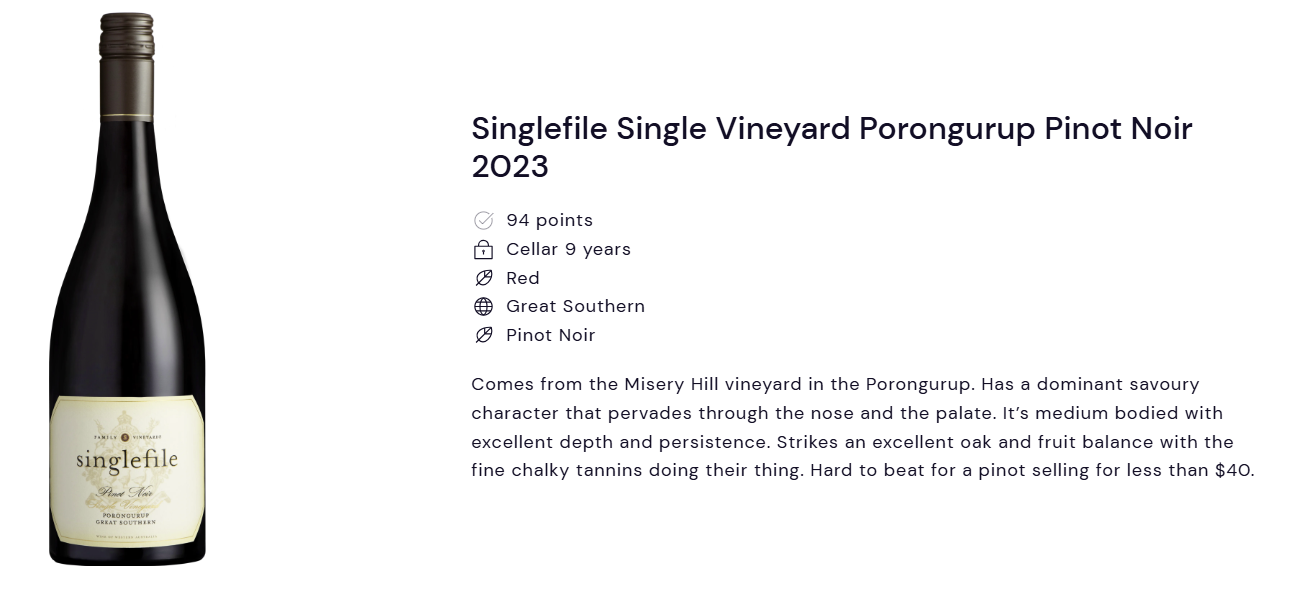
Task: Click the wine bottle product image
Action: (127, 289)
